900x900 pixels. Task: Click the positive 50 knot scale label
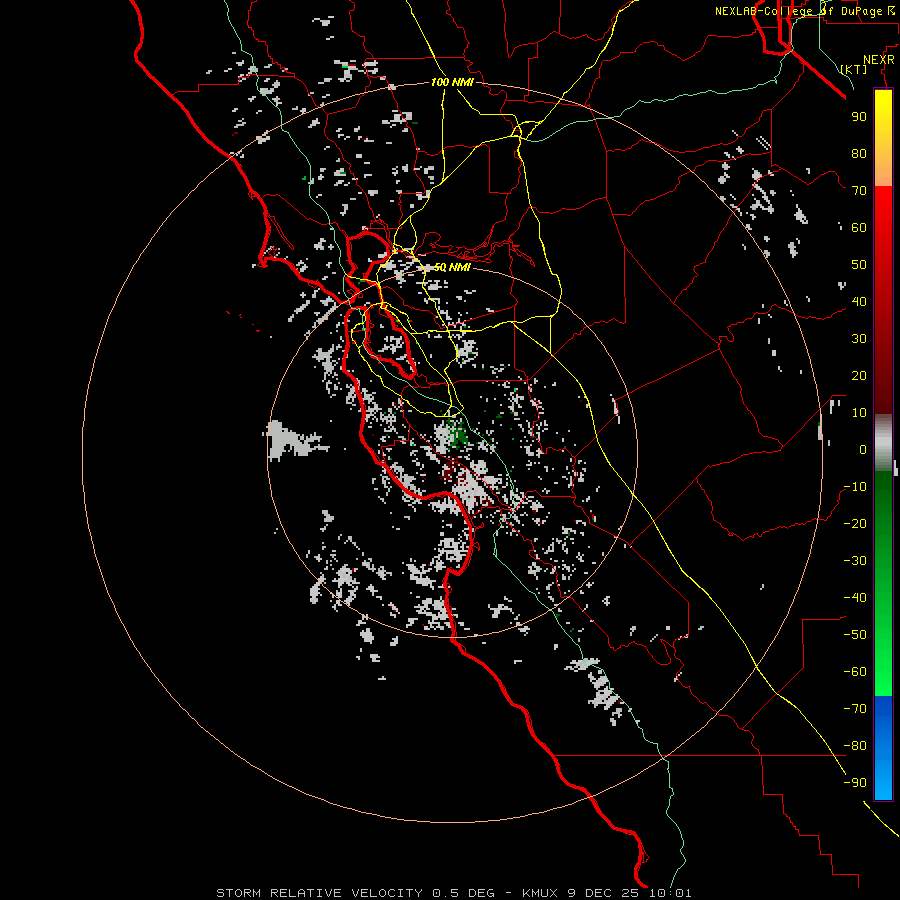click(859, 265)
